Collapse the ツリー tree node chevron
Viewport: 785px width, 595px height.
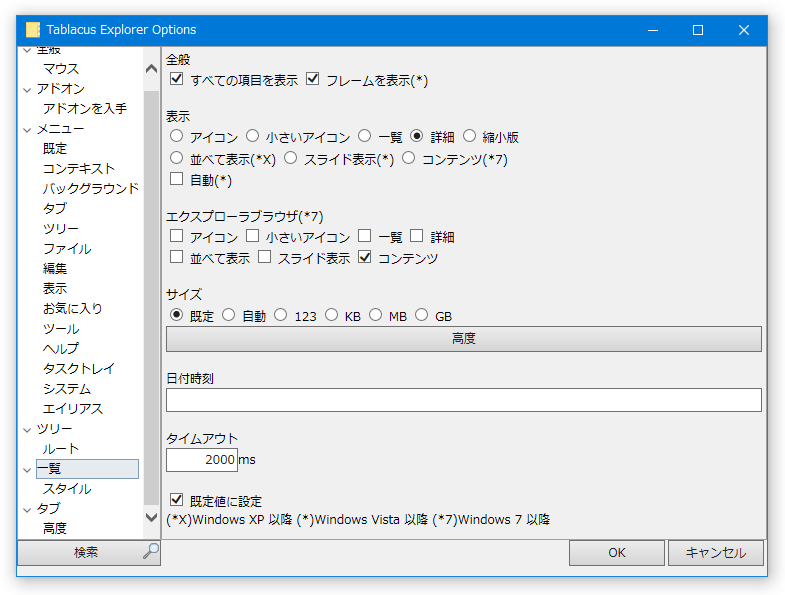28,430
